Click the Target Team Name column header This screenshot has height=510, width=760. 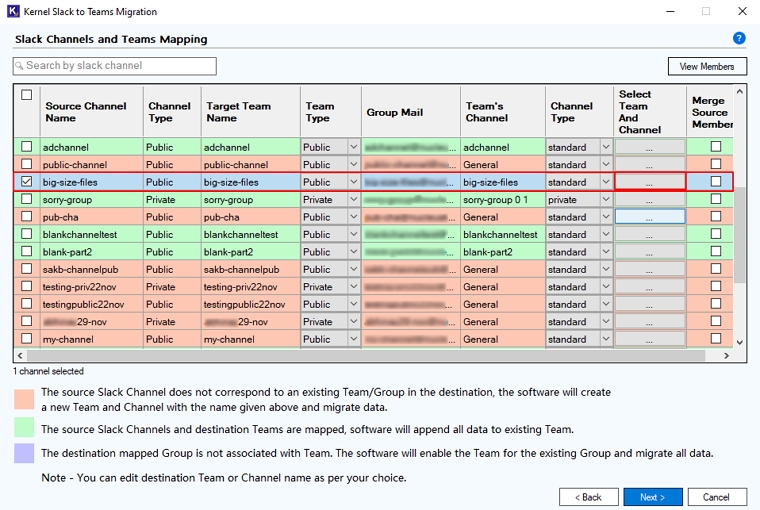click(251, 112)
